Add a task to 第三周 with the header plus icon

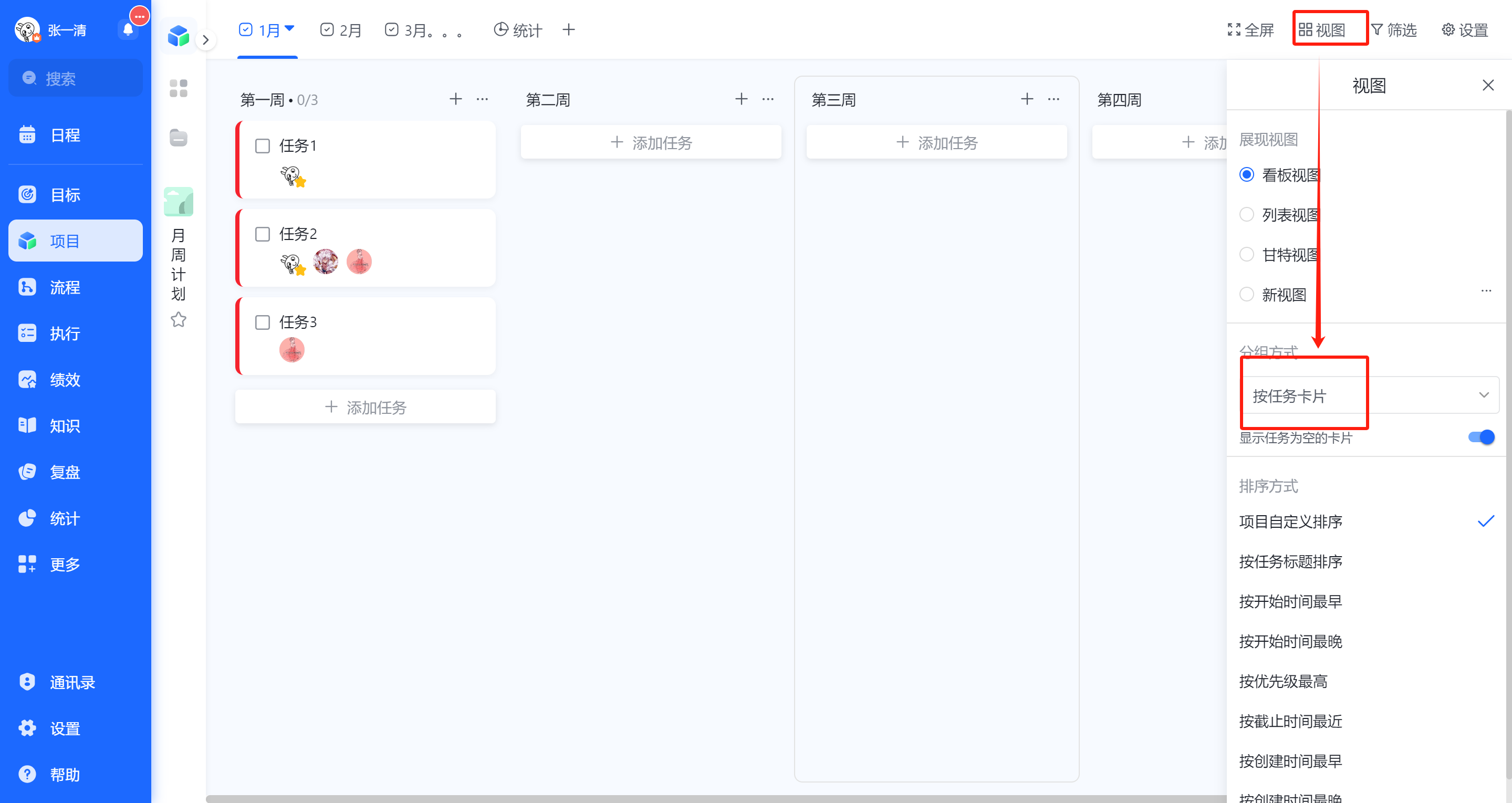coord(1027,99)
